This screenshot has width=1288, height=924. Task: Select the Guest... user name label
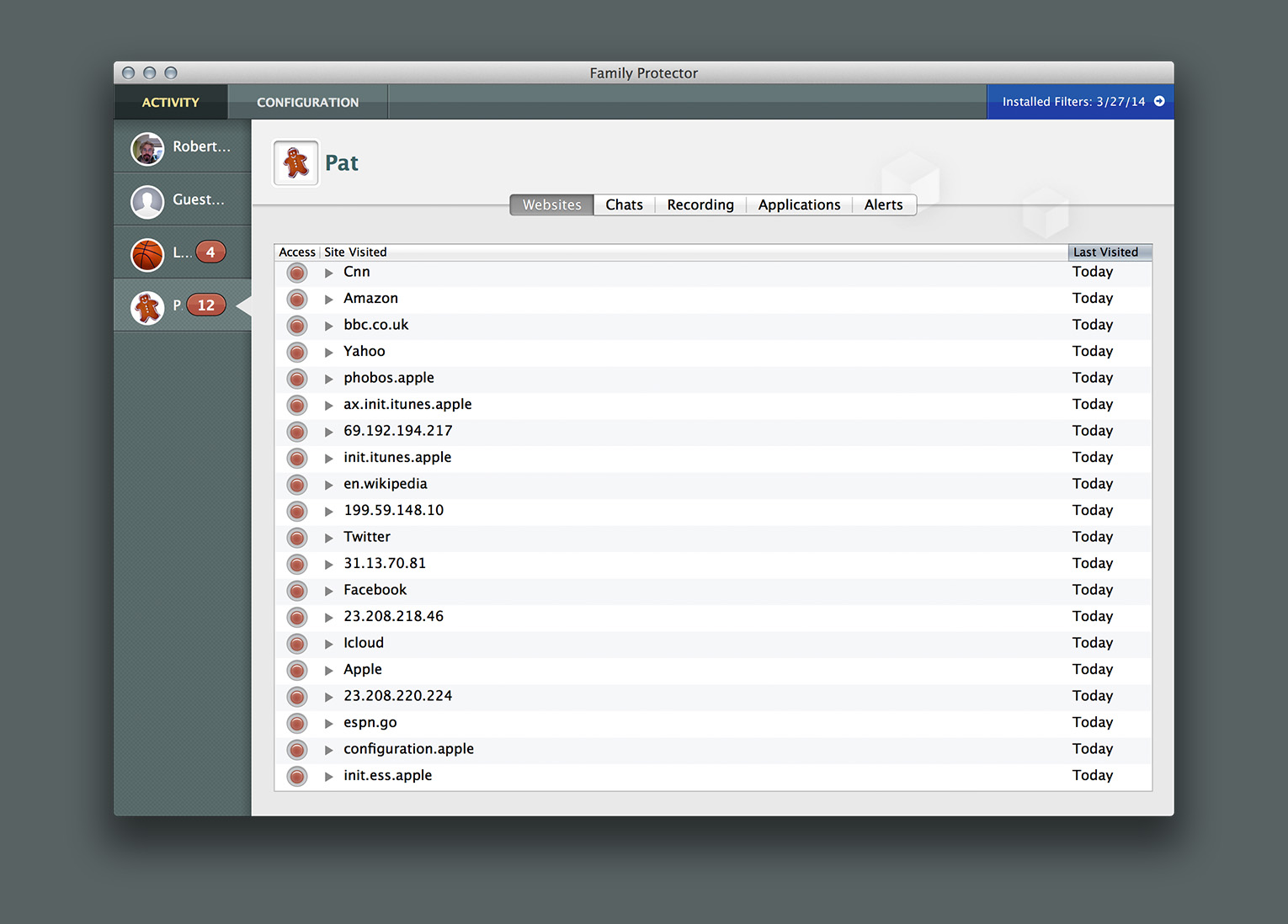pyautogui.click(x=199, y=199)
